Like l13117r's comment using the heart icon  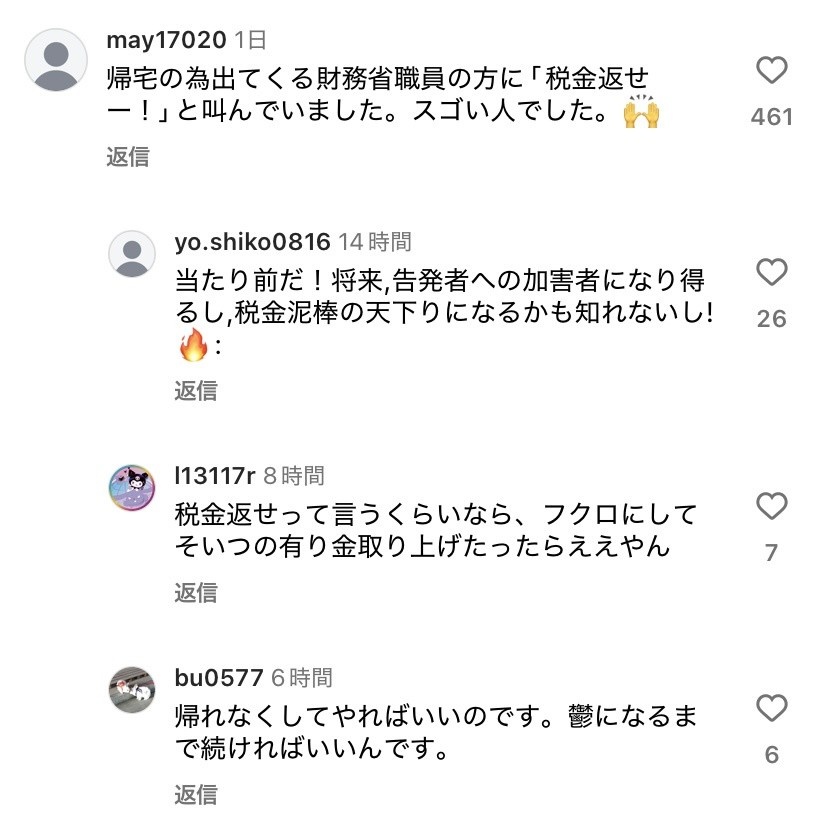tap(771, 506)
